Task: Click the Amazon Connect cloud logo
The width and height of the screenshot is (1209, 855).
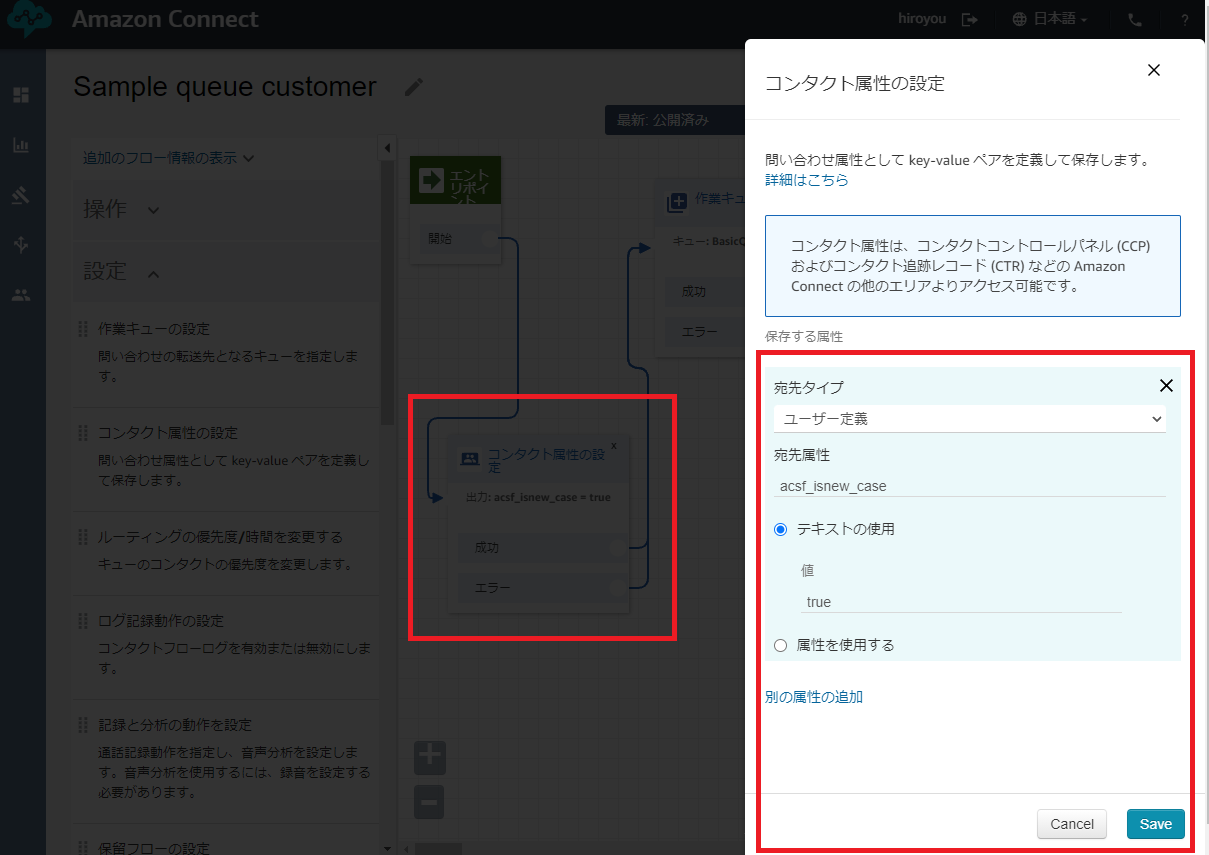Action: [x=29, y=19]
